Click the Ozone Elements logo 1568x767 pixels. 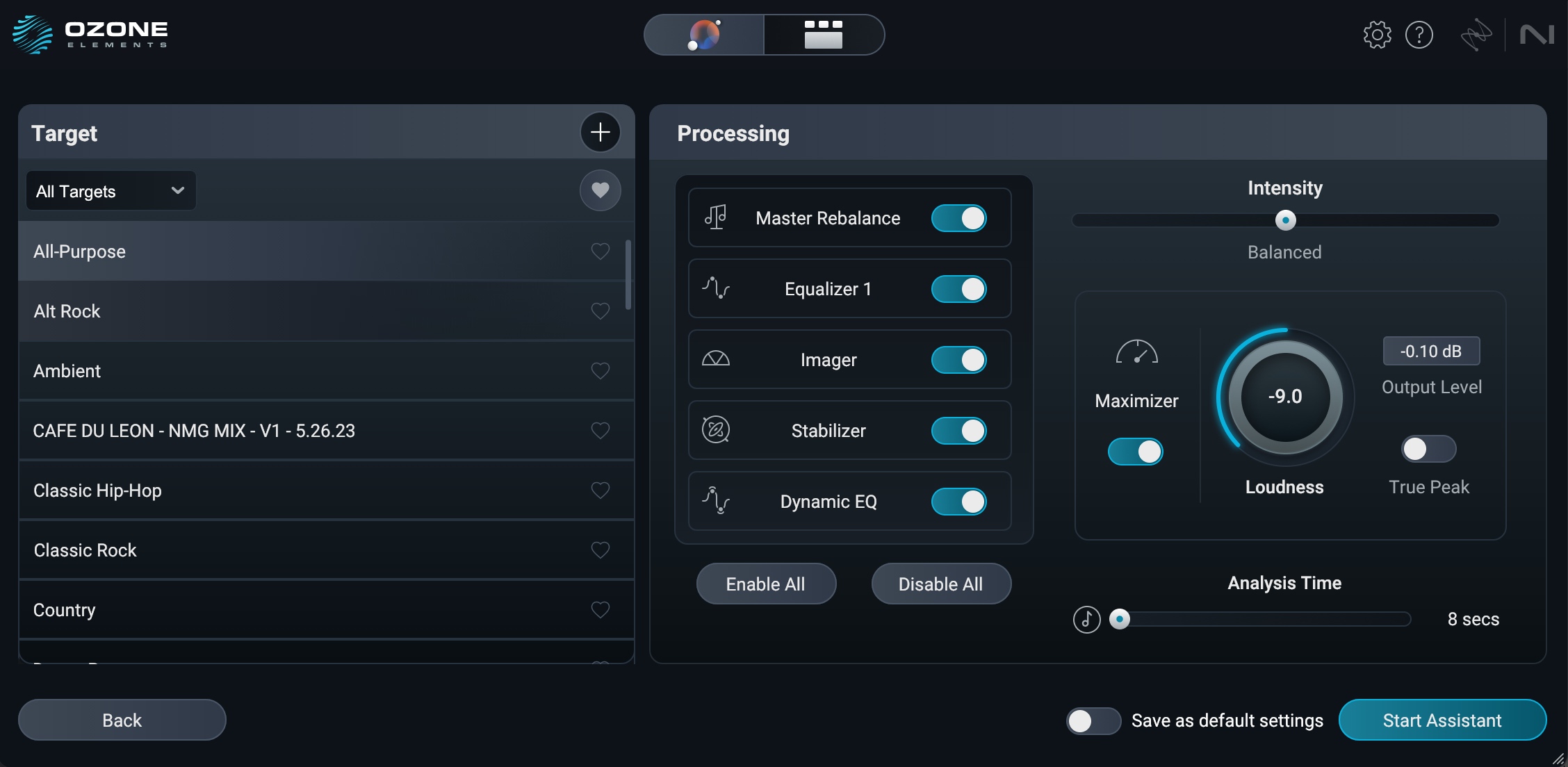90,35
